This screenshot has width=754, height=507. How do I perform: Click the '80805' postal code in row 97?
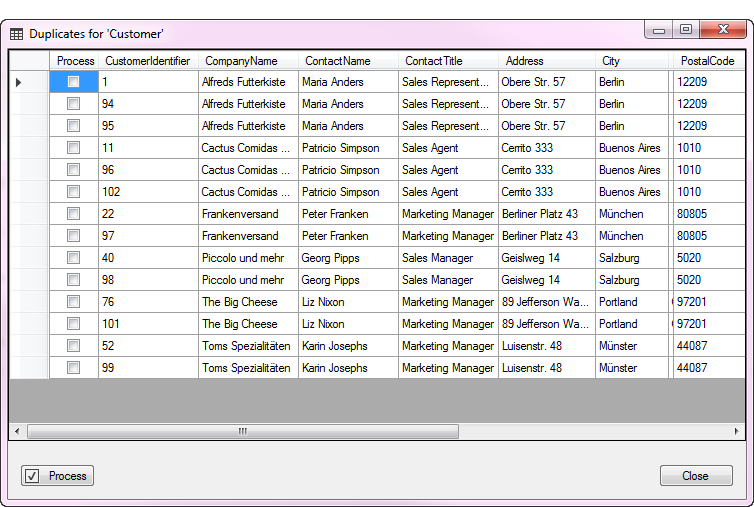pyautogui.click(x=709, y=236)
